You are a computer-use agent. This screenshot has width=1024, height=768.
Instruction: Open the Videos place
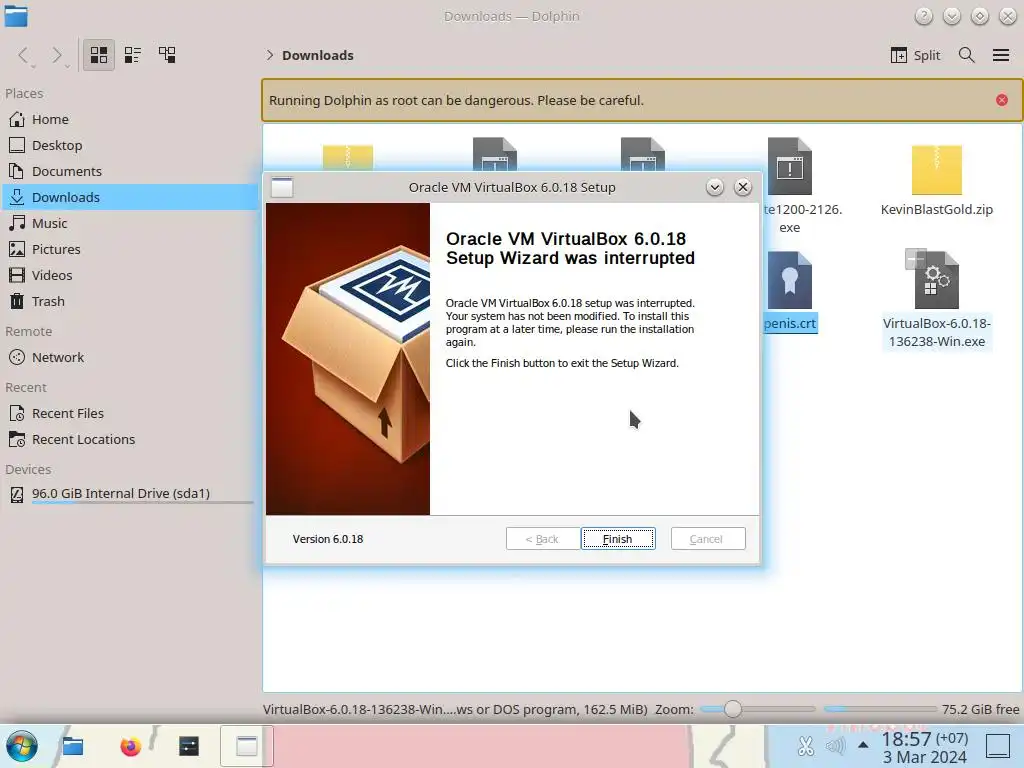131,276
